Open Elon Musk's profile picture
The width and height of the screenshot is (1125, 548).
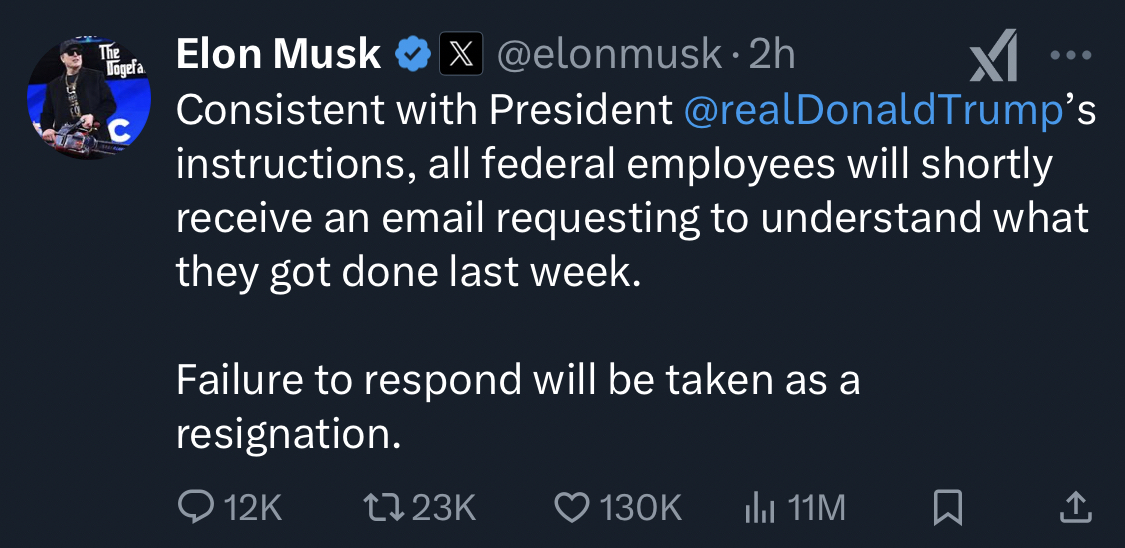coord(88,99)
